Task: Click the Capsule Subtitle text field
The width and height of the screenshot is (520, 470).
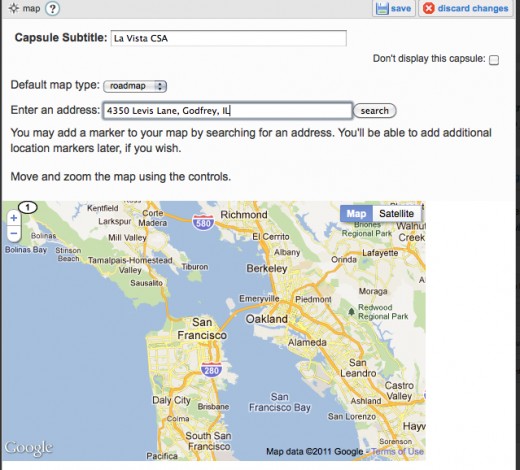Action: coord(229,38)
